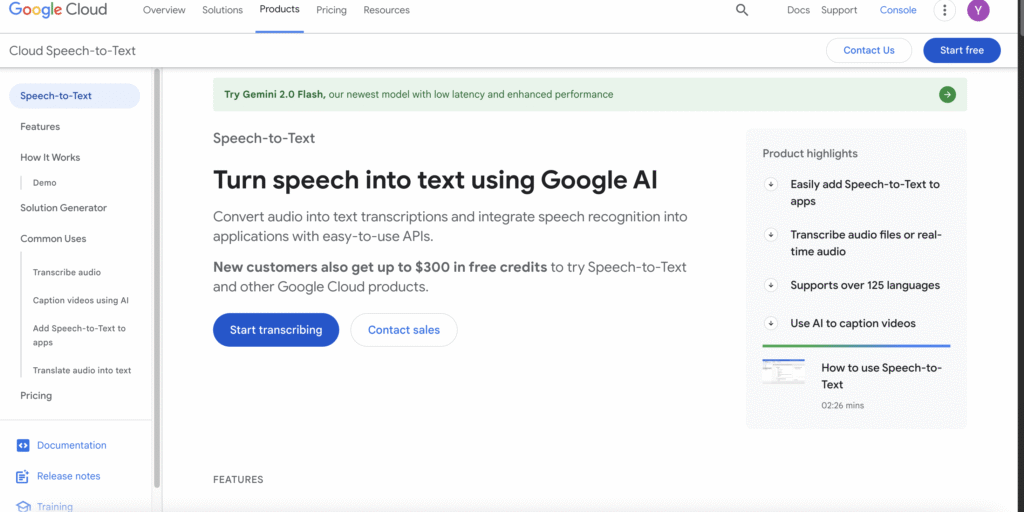Jump to Pricing in the sidebar
This screenshot has height=512, width=1024.
coord(36,396)
